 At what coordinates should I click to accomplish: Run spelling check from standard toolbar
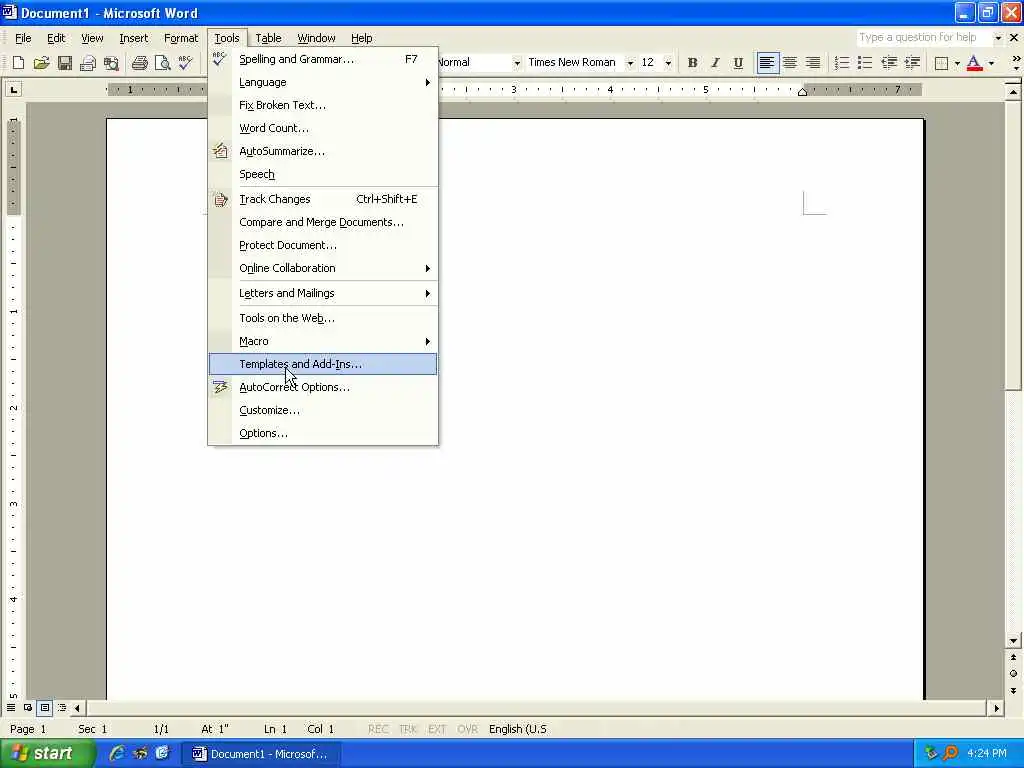(186, 63)
